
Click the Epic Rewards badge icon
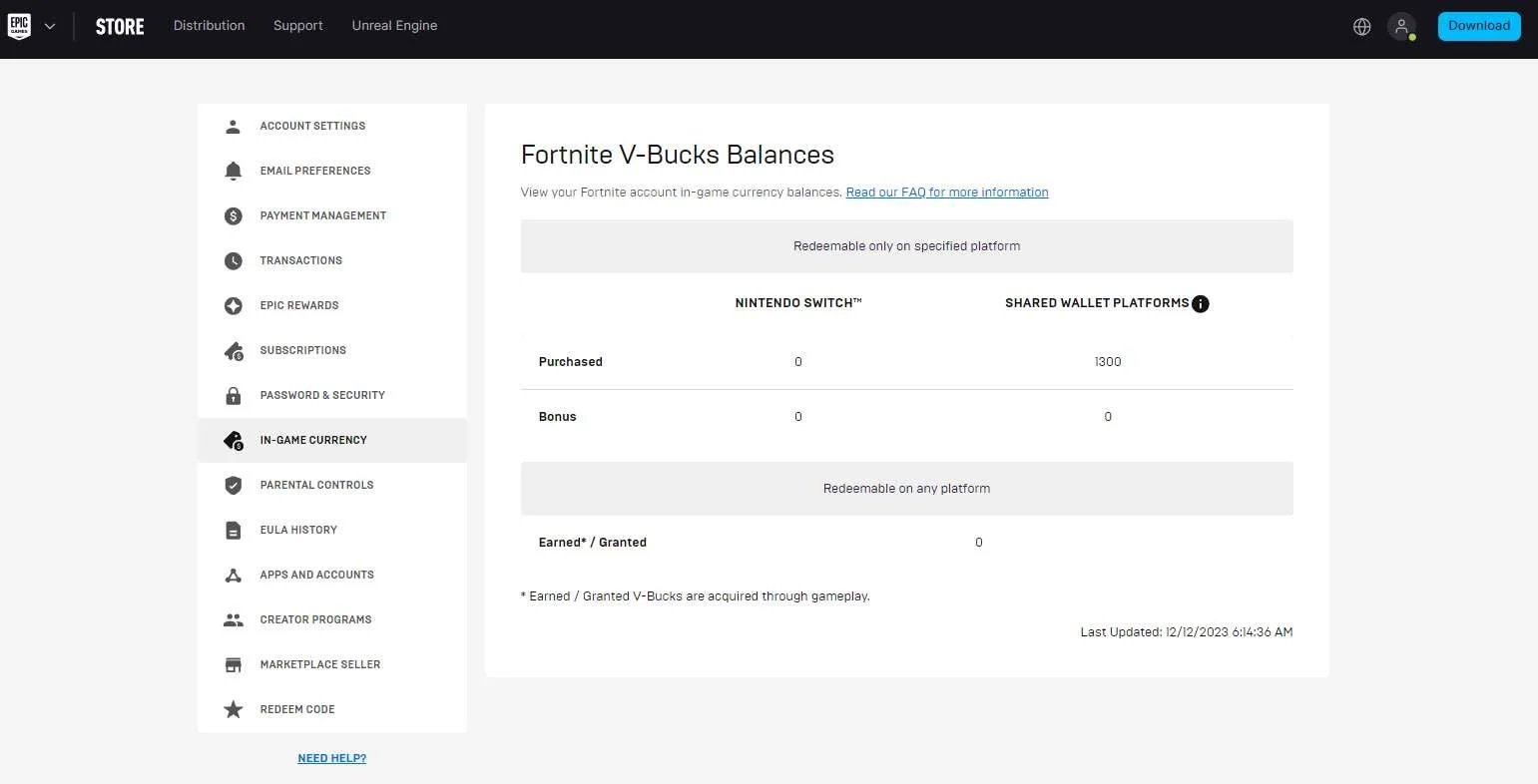coord(234,306)
